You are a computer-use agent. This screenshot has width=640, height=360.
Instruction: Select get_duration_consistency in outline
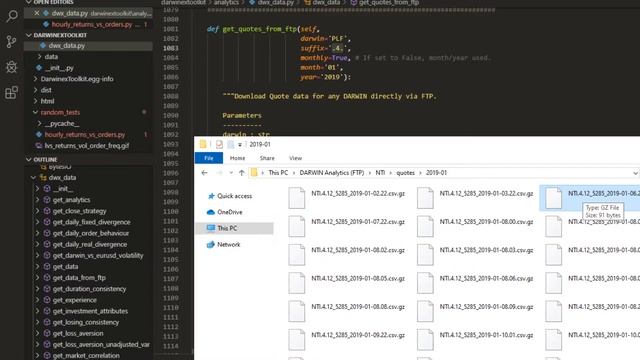pyautogui.click(x=88, y=289)
